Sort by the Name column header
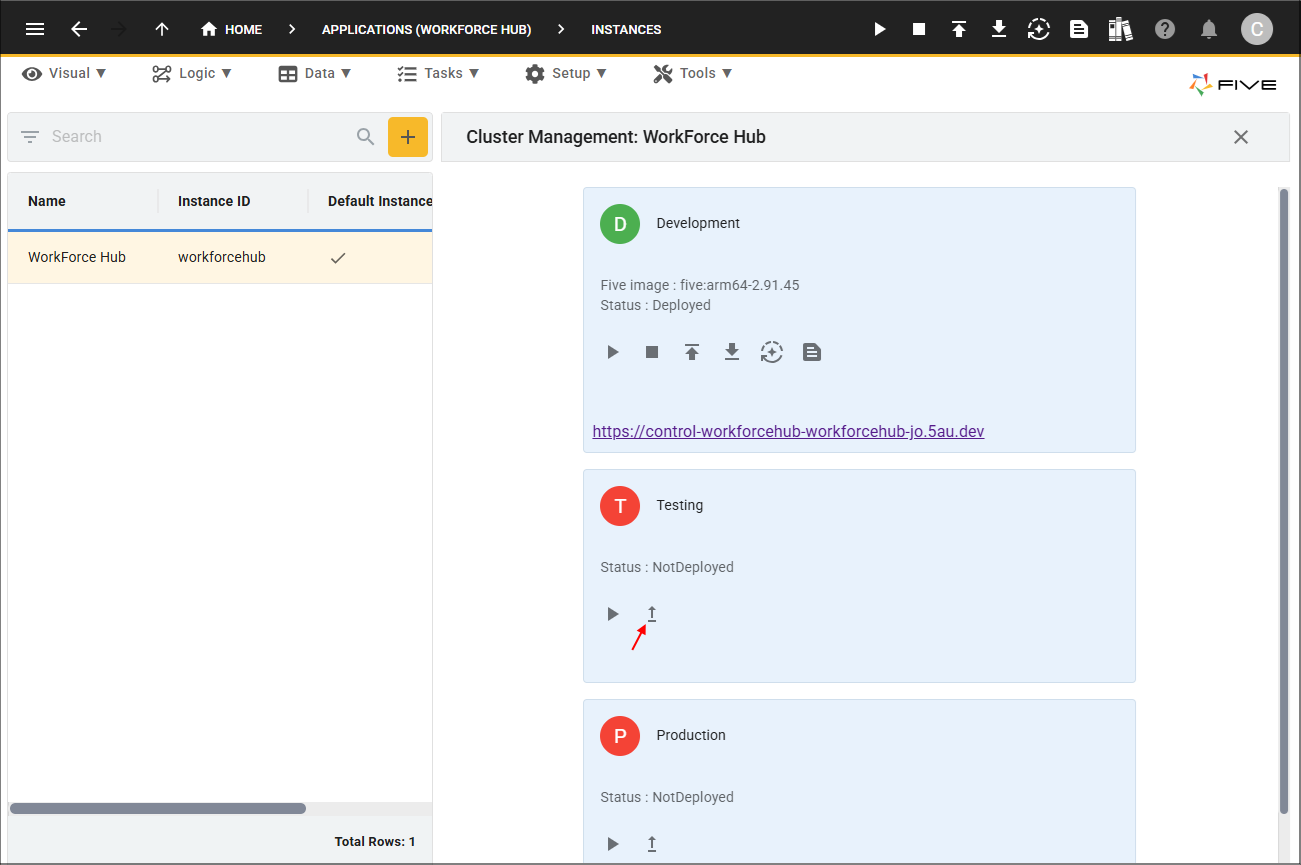The image size is (1301, 865). 47,201
